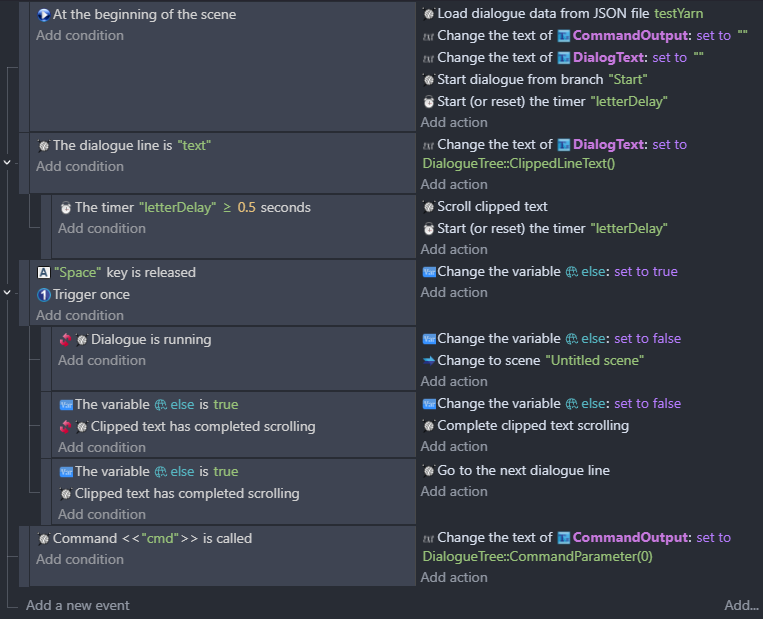Select the Untitled scene parameter
The image size is (763, 619).
(x=595, y=361)
